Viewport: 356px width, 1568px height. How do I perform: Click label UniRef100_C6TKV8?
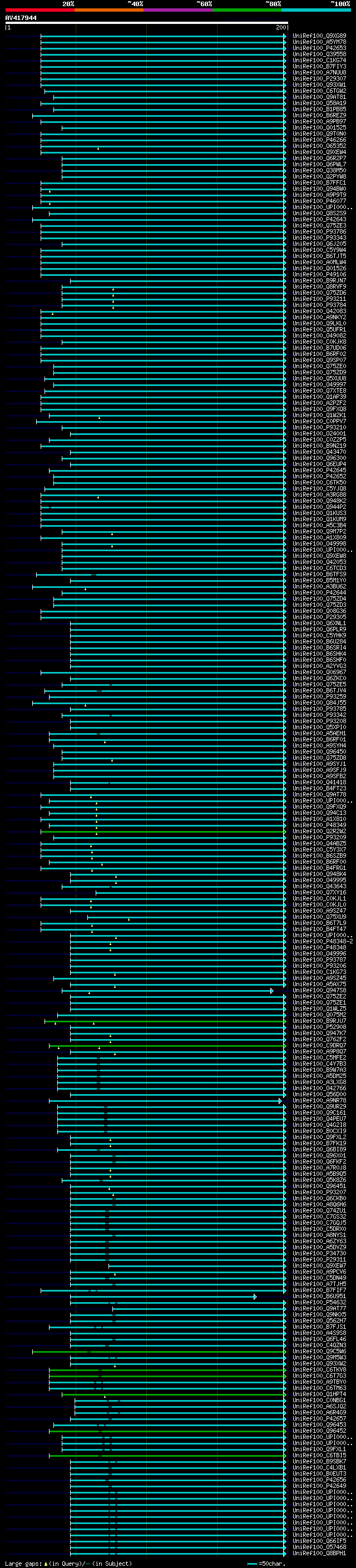319,1369
